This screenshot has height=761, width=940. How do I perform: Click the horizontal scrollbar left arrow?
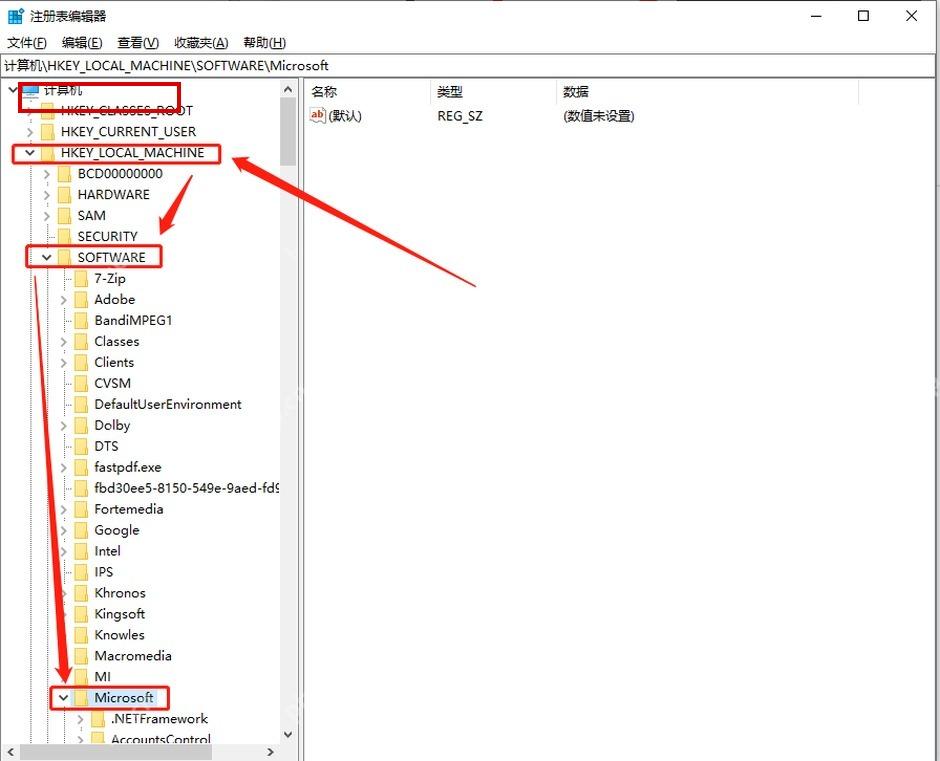click(x=11, y=752)
